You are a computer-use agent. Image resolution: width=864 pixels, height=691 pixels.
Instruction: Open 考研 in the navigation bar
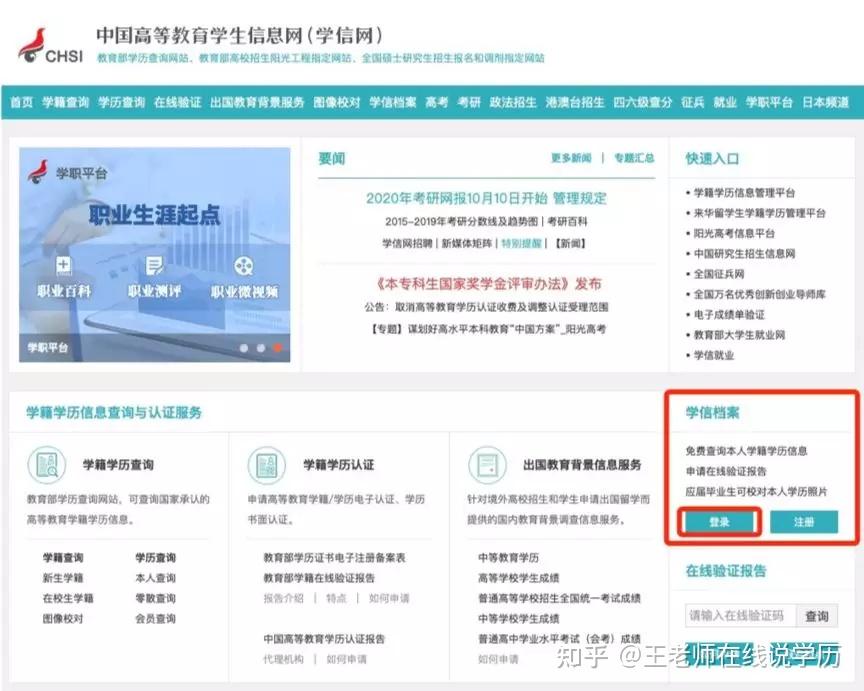tap(469, 102)
